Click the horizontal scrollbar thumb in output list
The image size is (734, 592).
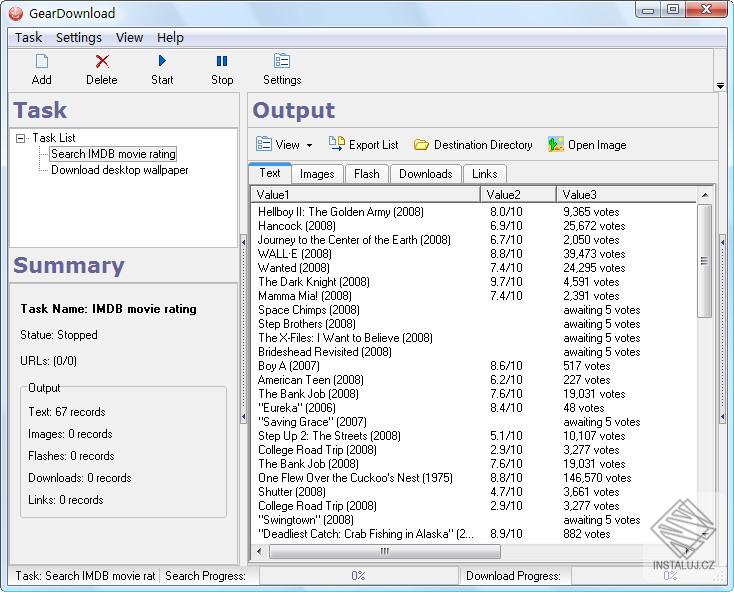(384, 551)
